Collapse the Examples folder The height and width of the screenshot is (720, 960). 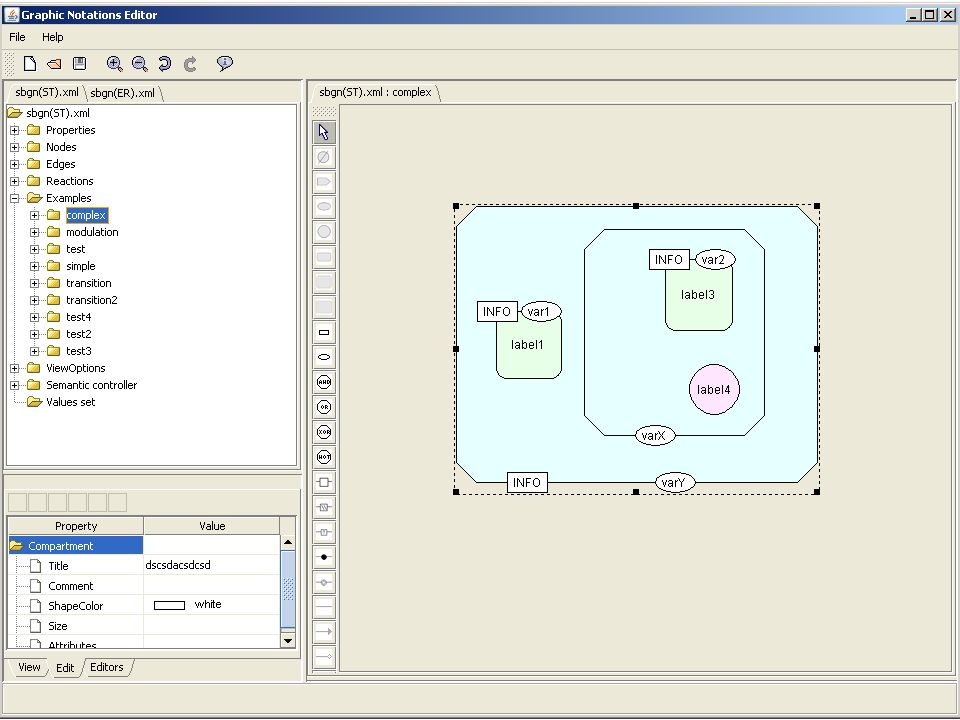pyautogui.click(x=15, y=198)
